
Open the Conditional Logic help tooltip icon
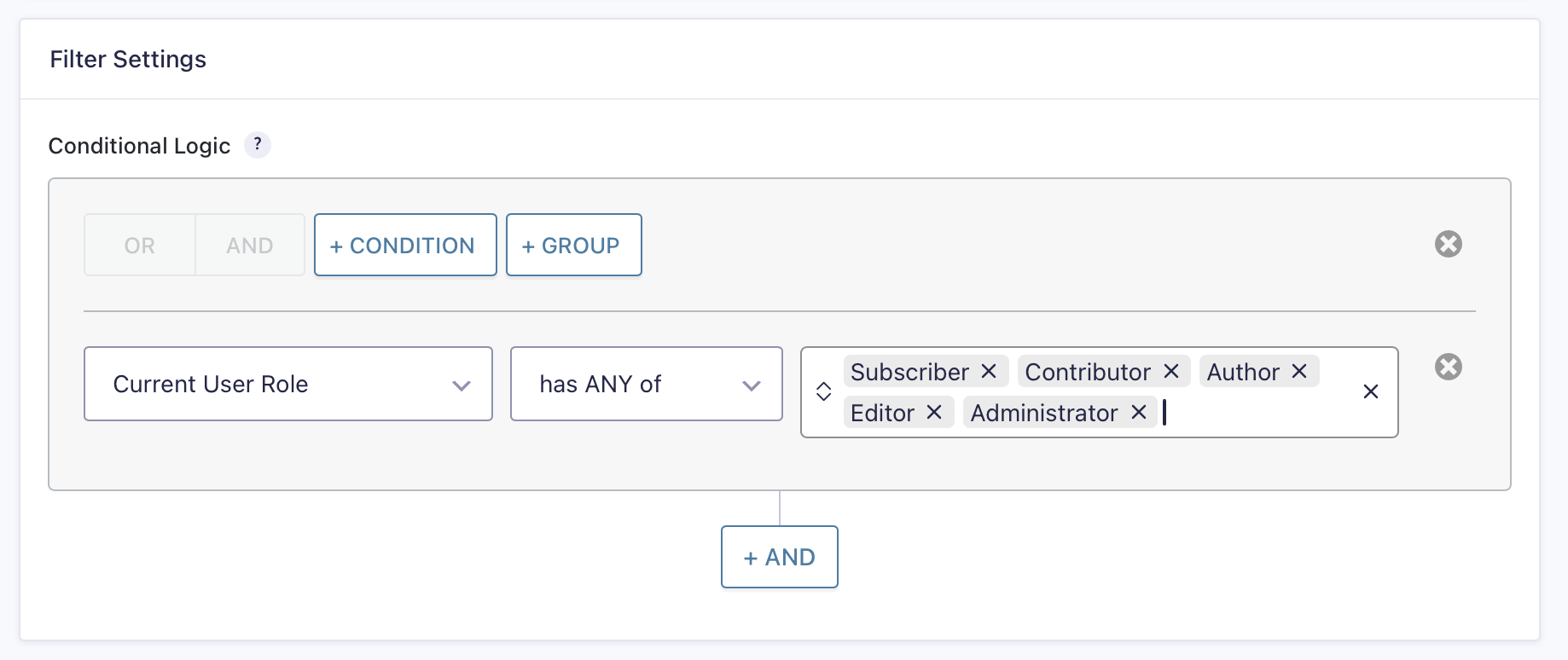[258, 145]
